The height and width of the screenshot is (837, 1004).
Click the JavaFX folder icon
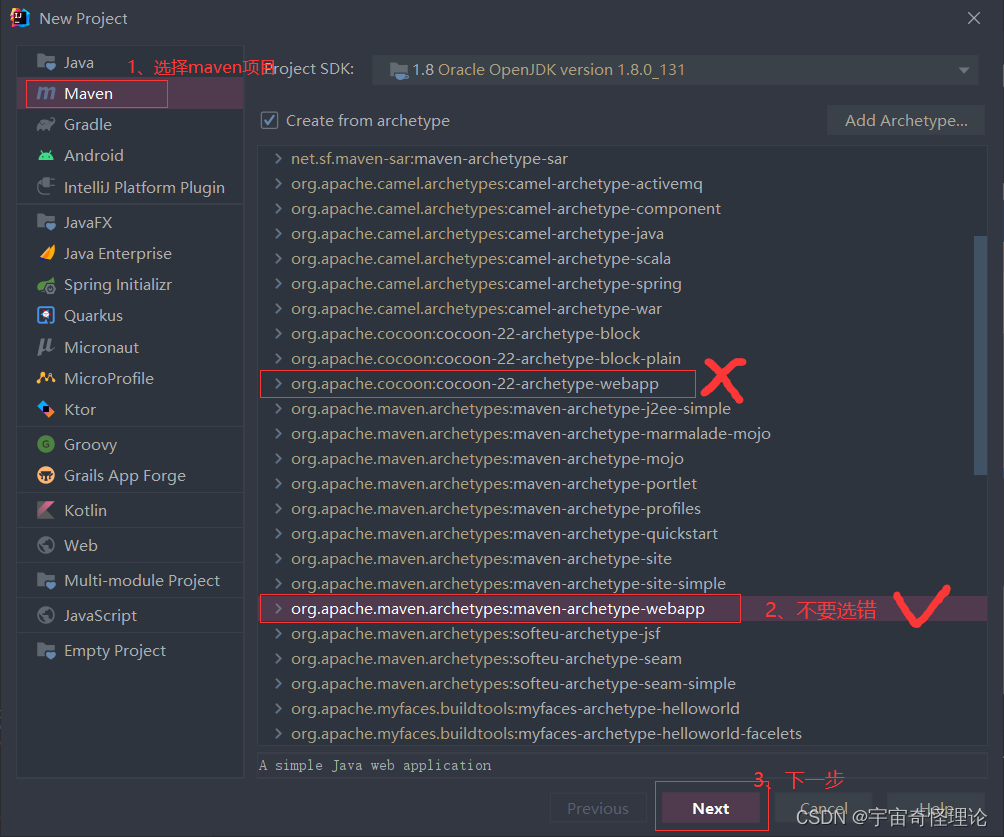pyautogui.click(x=46, y=222)
